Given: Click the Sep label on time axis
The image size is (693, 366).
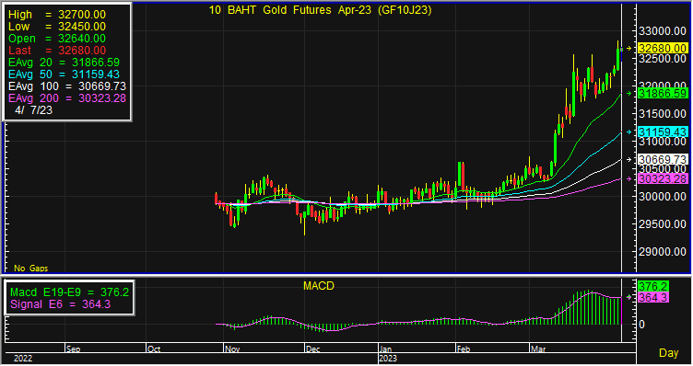Looking at the screenshot, I should (73, 349).
